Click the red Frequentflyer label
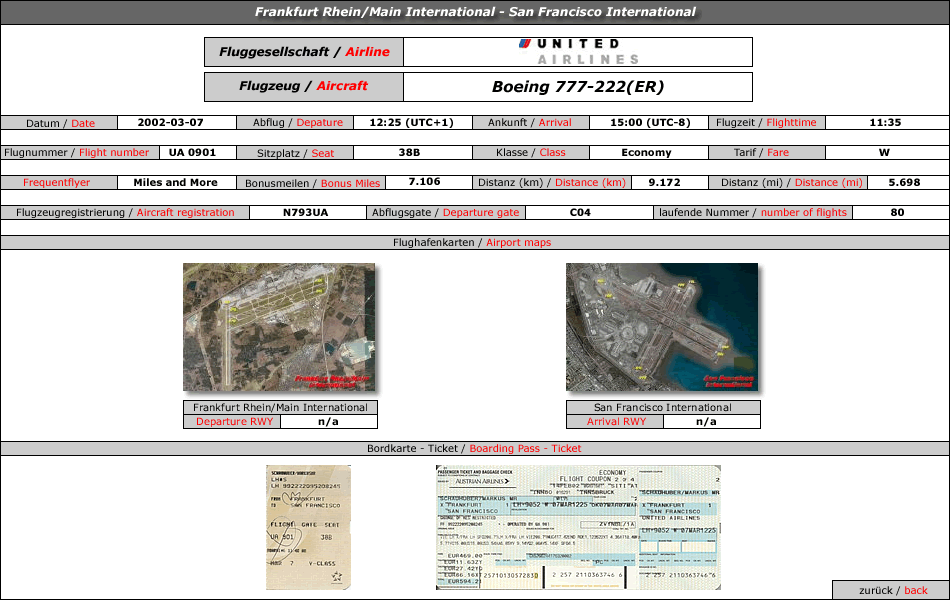This screenshot has height=600, width=950. click(x=56, y=182)
